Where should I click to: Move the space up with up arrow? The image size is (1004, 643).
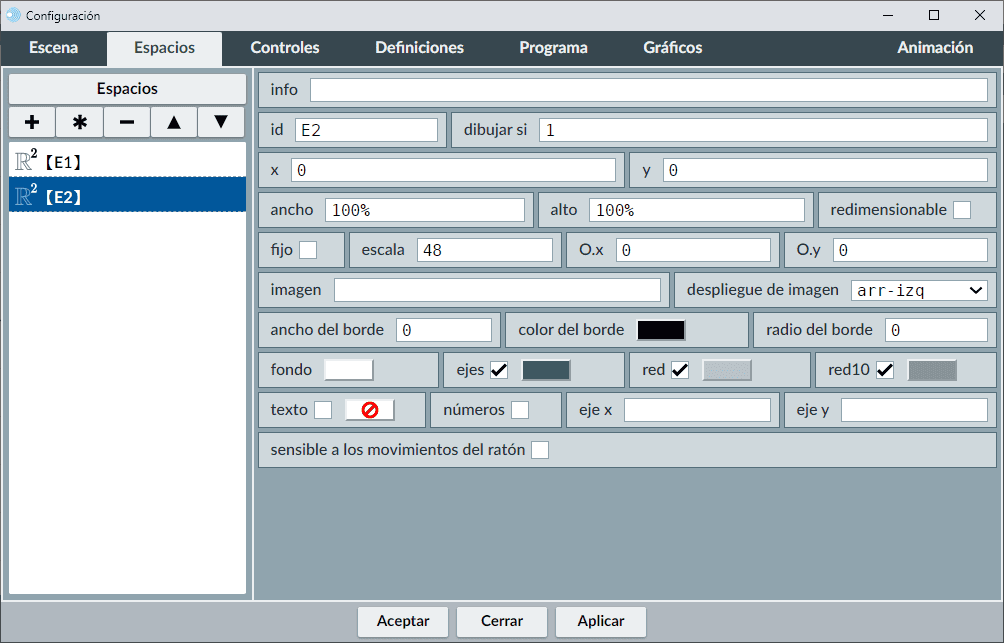coord(174,122)
